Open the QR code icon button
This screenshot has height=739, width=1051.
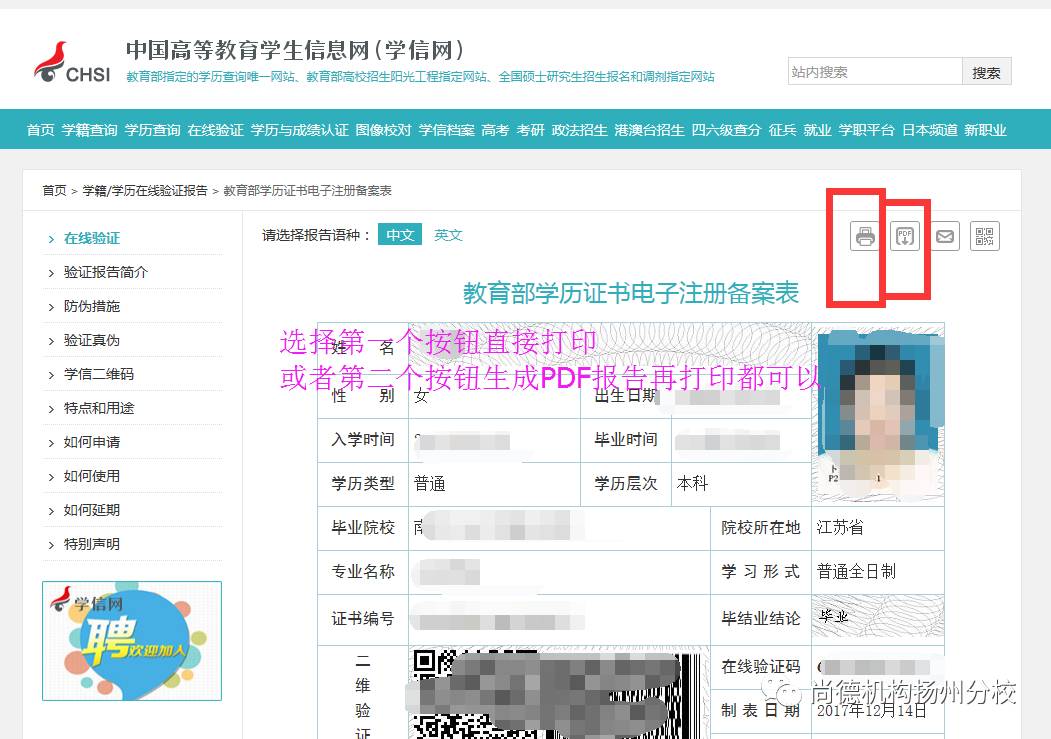point(985,236)
